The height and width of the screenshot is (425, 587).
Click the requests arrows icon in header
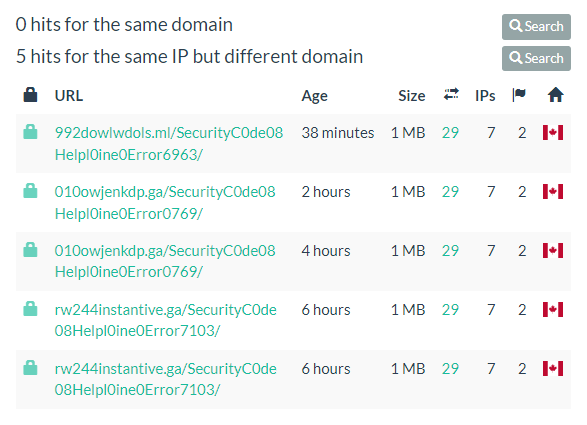coord(451,94)
